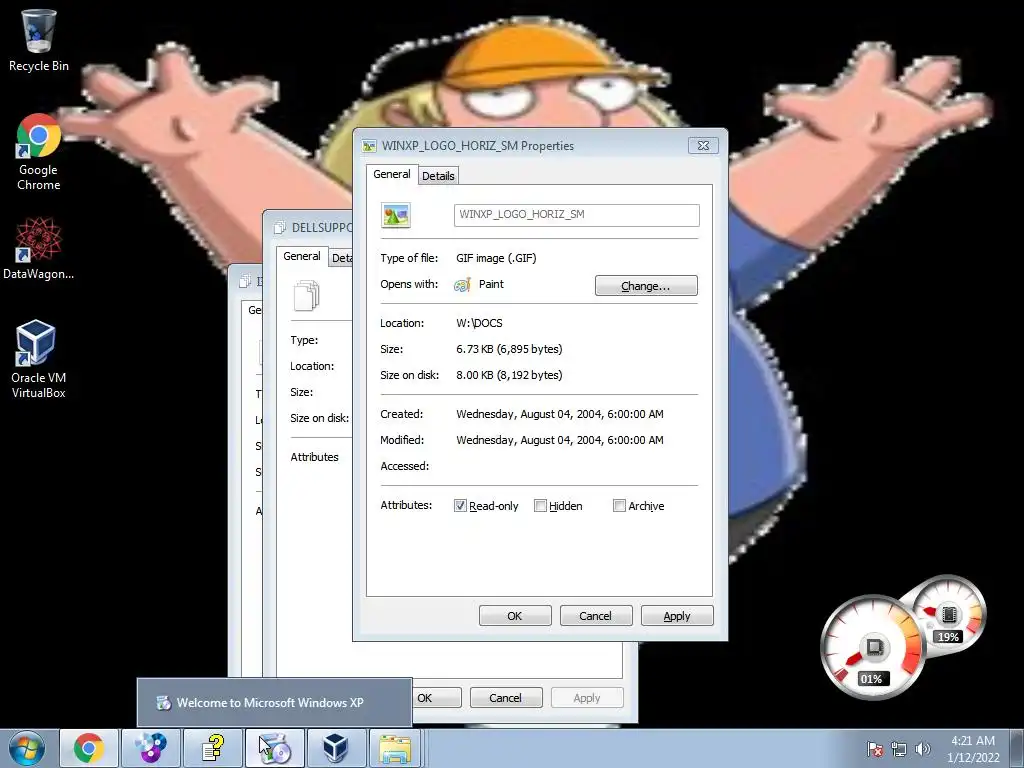Screen dimensions: 1024x768
Task: Click the question mark help taskbar icon
Action: (212, 748)
